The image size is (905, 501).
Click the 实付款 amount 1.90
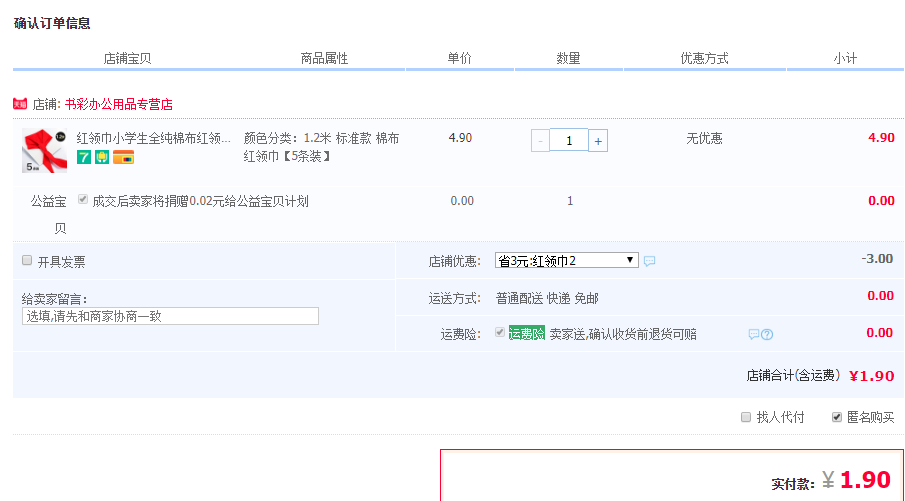(865, 480)
